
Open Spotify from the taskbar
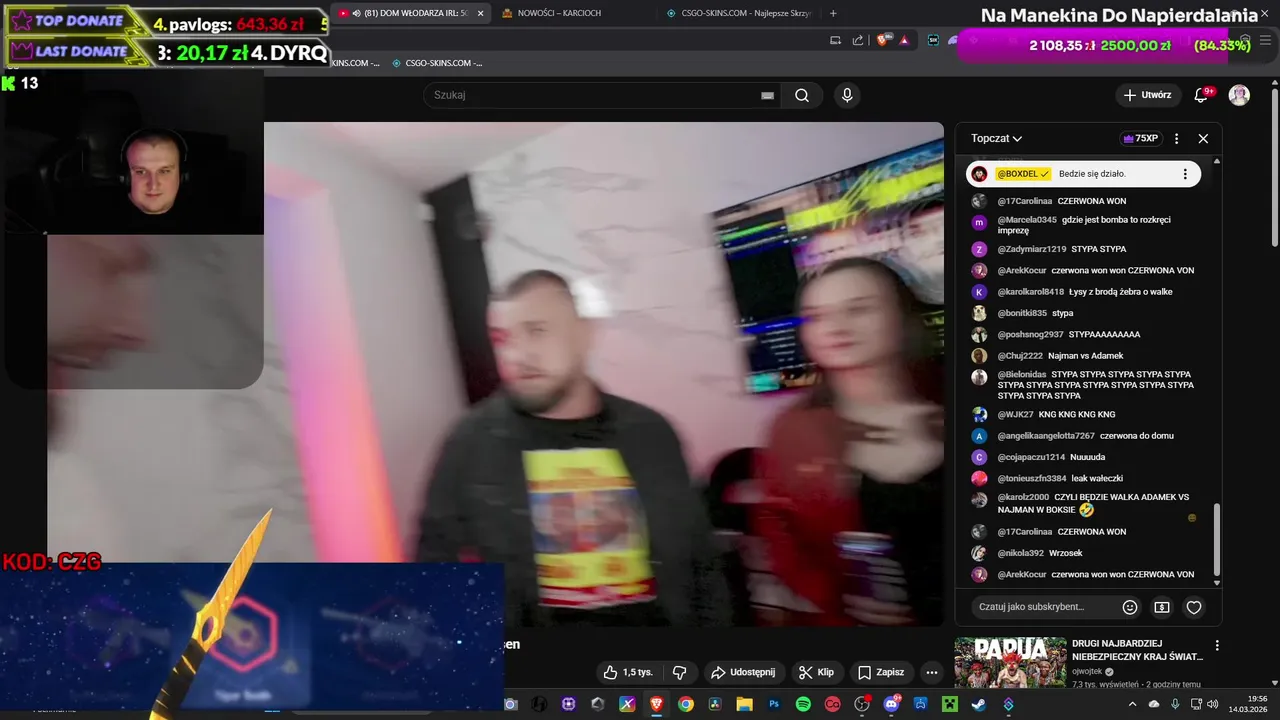click(803, 704)
